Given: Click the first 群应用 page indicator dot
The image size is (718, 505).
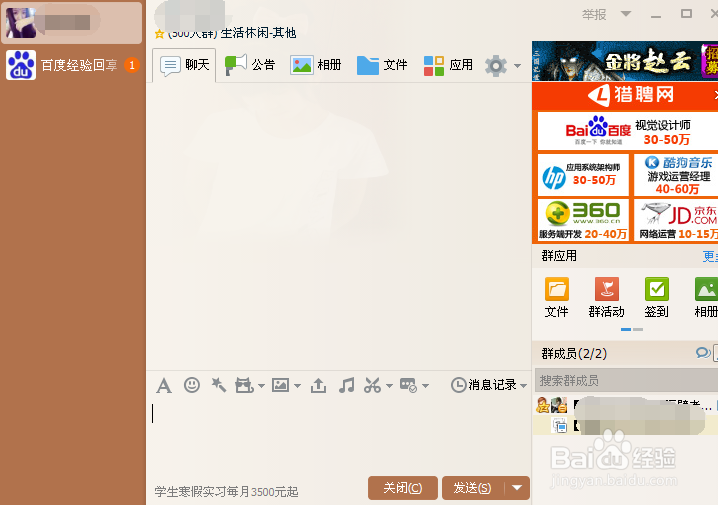Looking at the screenshot, I should [x=626, y=330].
